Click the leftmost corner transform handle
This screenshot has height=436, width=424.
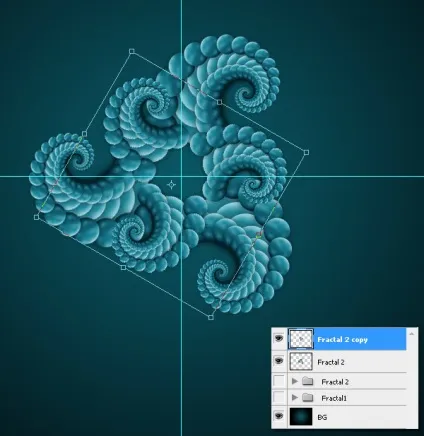(36, 217)
